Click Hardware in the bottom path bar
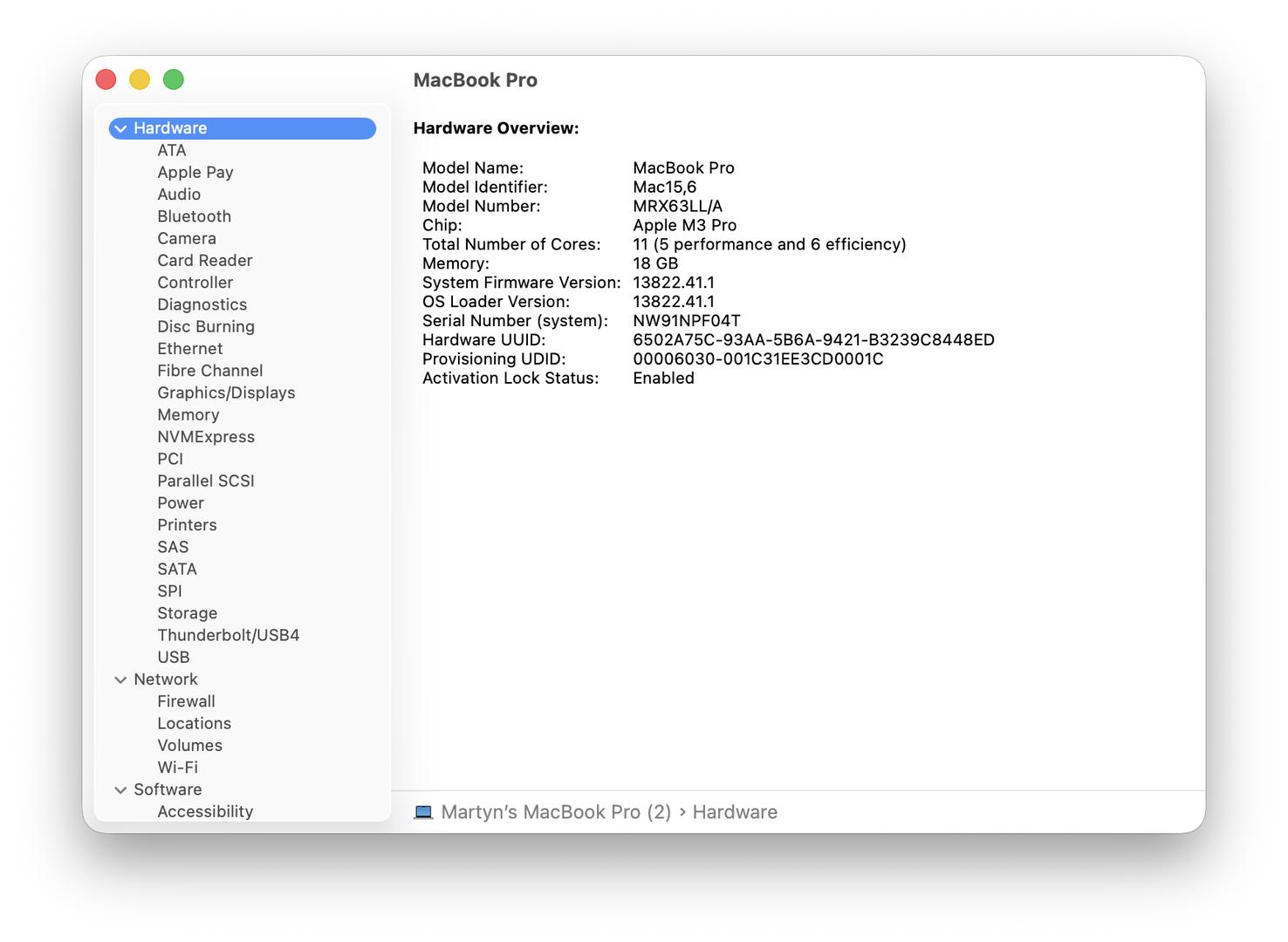This screenshot has width=1288, height=942. [x=734, y=812]
